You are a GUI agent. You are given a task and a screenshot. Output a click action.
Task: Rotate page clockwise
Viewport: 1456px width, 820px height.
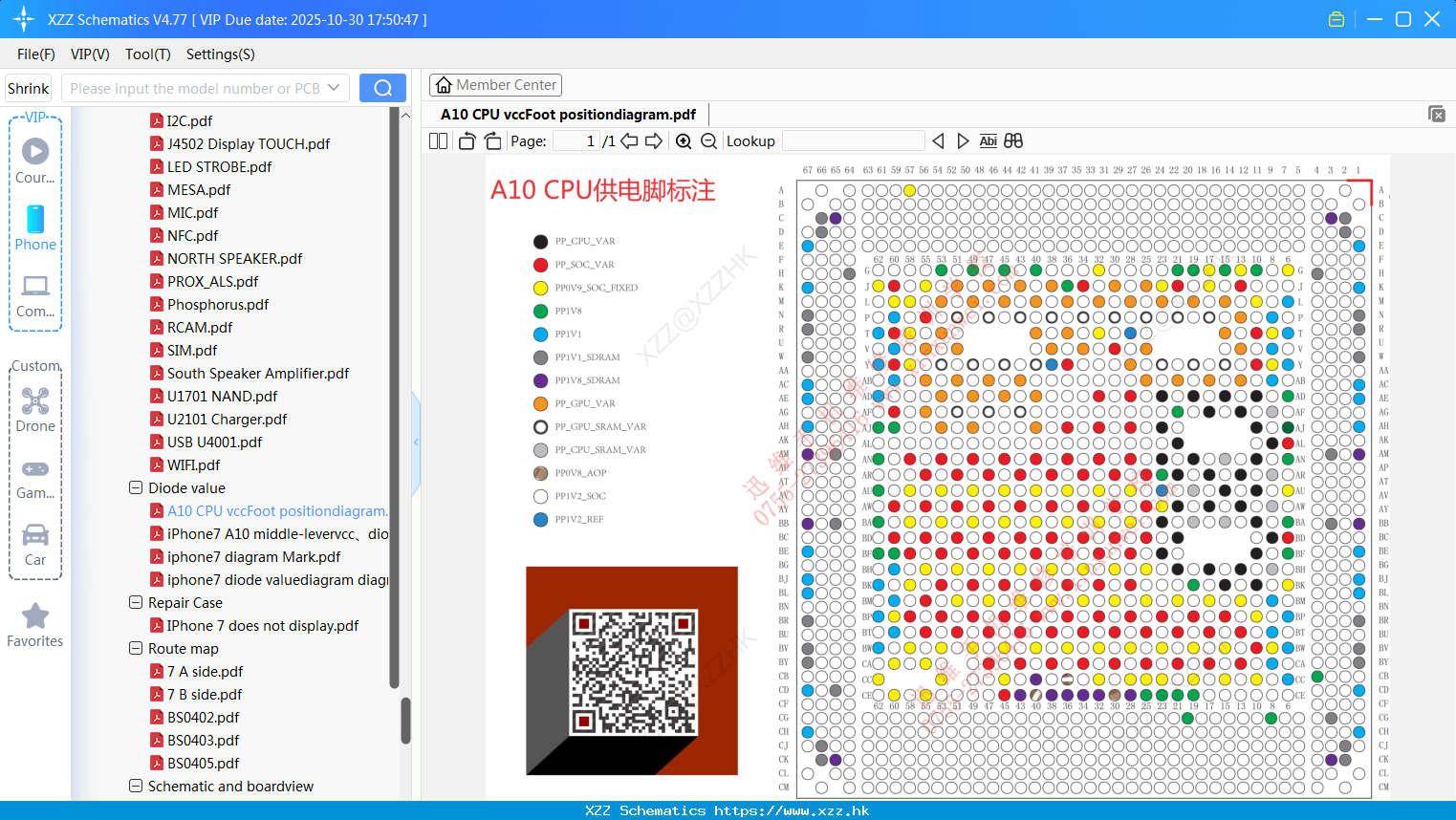pos(492,141)
